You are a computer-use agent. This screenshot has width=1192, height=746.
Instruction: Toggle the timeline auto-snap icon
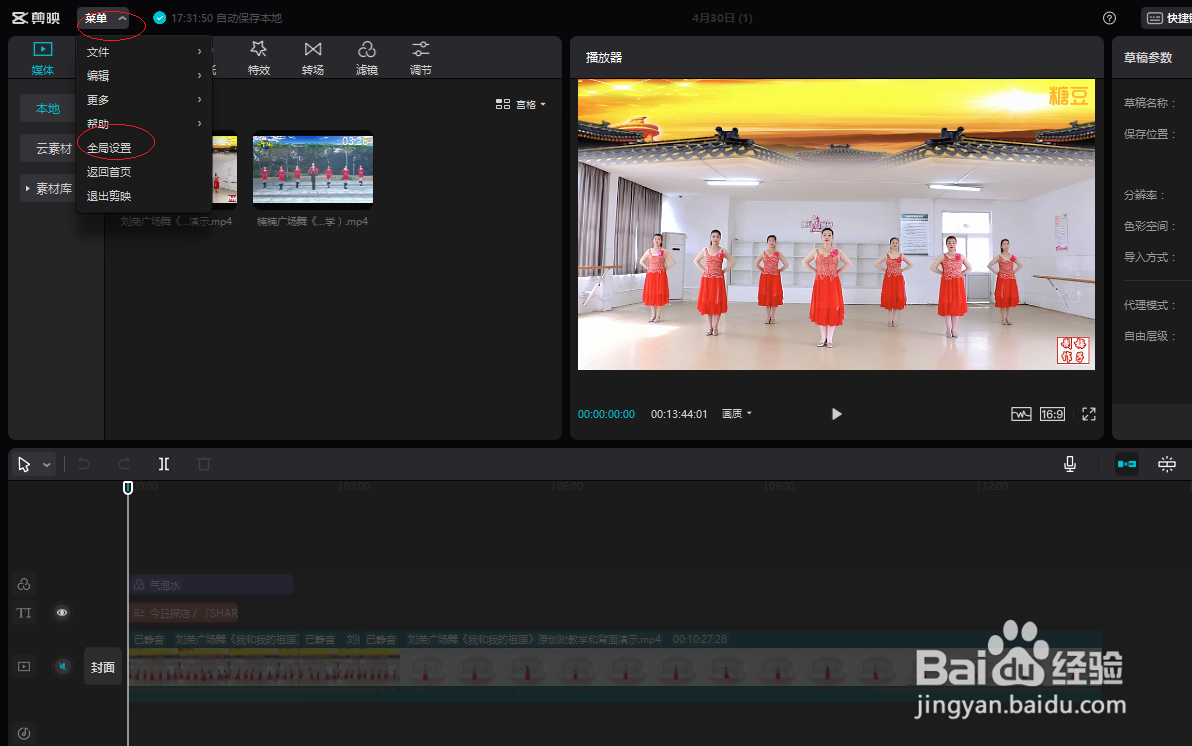(x=1167, y=464)
